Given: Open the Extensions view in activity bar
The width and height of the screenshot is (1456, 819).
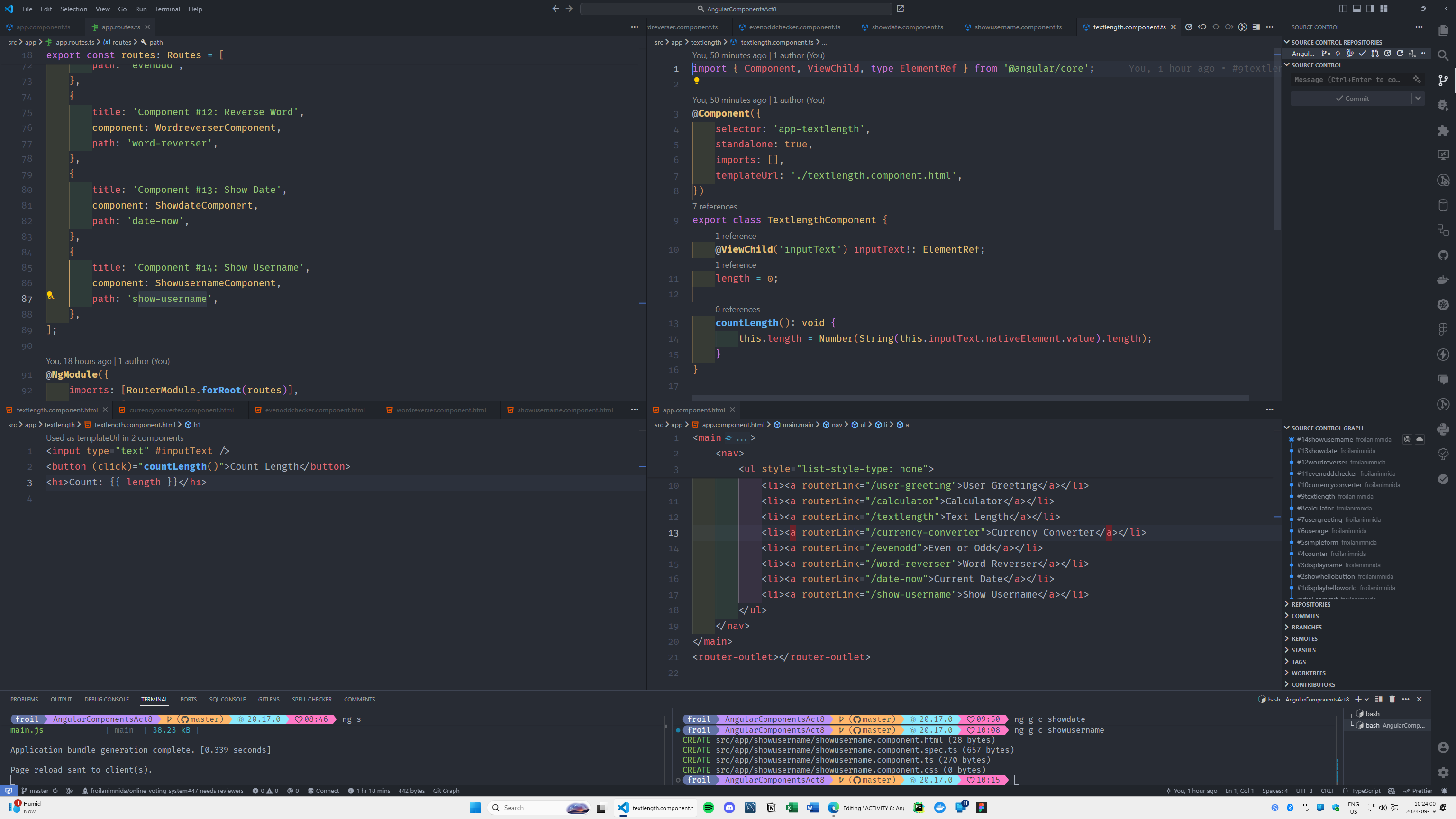Looking at the screenshot, I should click(x=1443, y=130).
